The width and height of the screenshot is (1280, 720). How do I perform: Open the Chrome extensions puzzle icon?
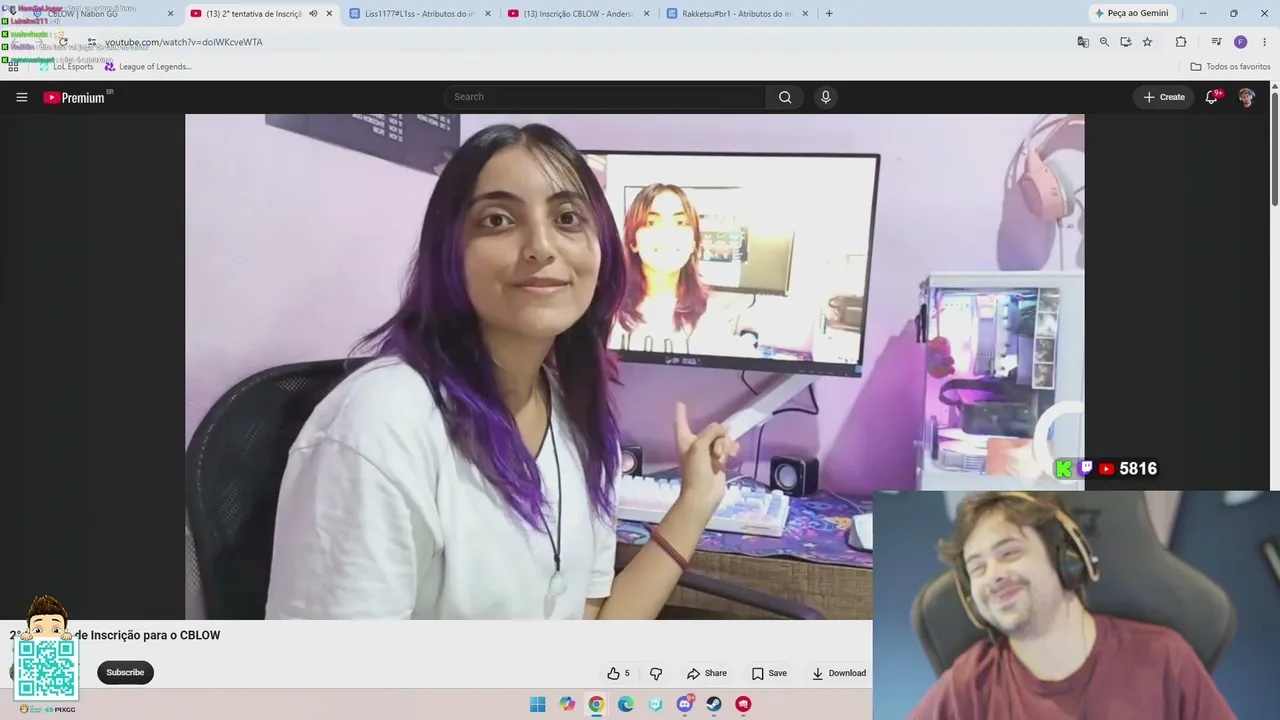(x=1181, y=42)
